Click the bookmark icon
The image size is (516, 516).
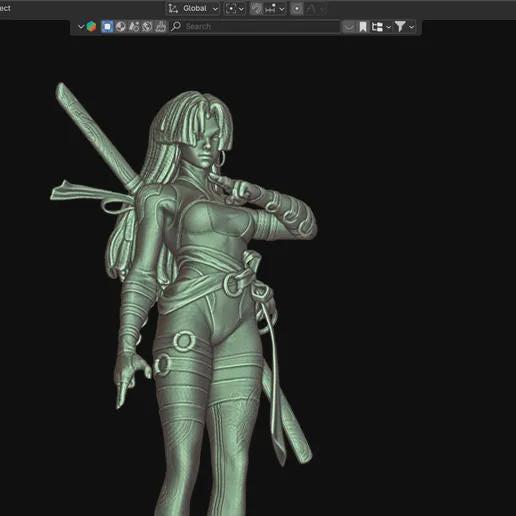coord(363,27)
